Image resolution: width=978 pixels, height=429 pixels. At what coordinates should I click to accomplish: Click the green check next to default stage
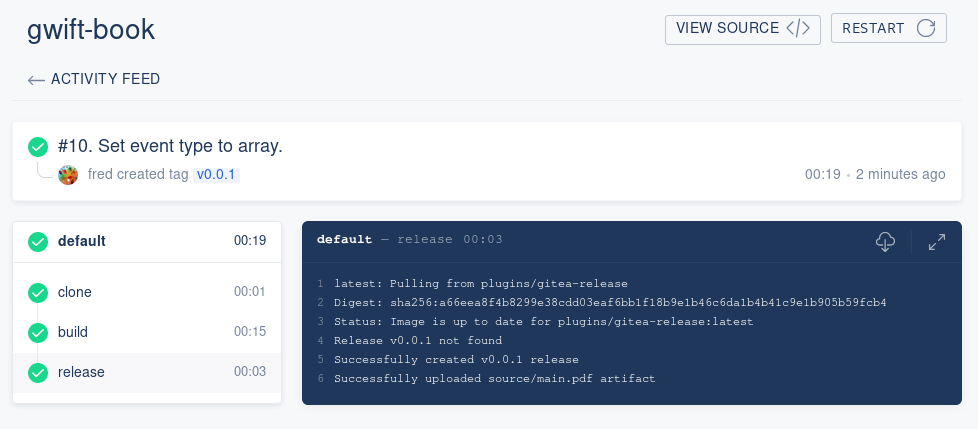(x=38, y=241)
